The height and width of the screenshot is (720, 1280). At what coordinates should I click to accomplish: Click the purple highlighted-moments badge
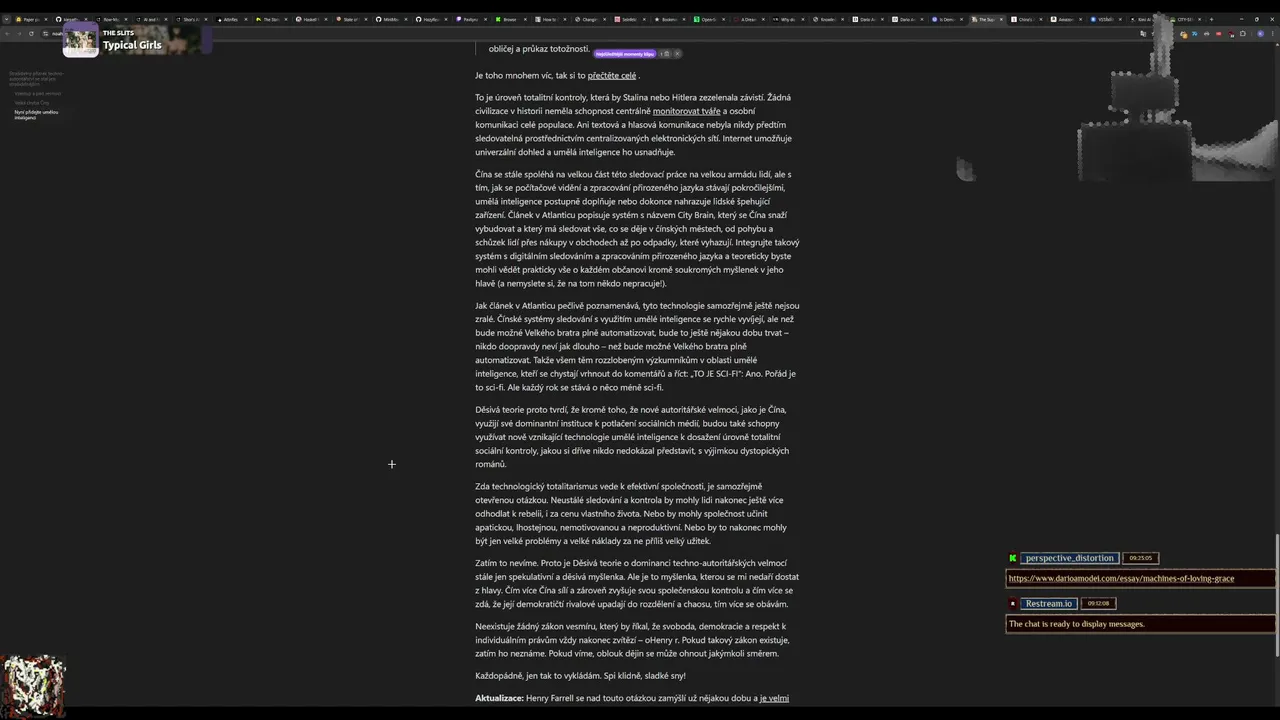pyautogui.click(x=625, y=54)
